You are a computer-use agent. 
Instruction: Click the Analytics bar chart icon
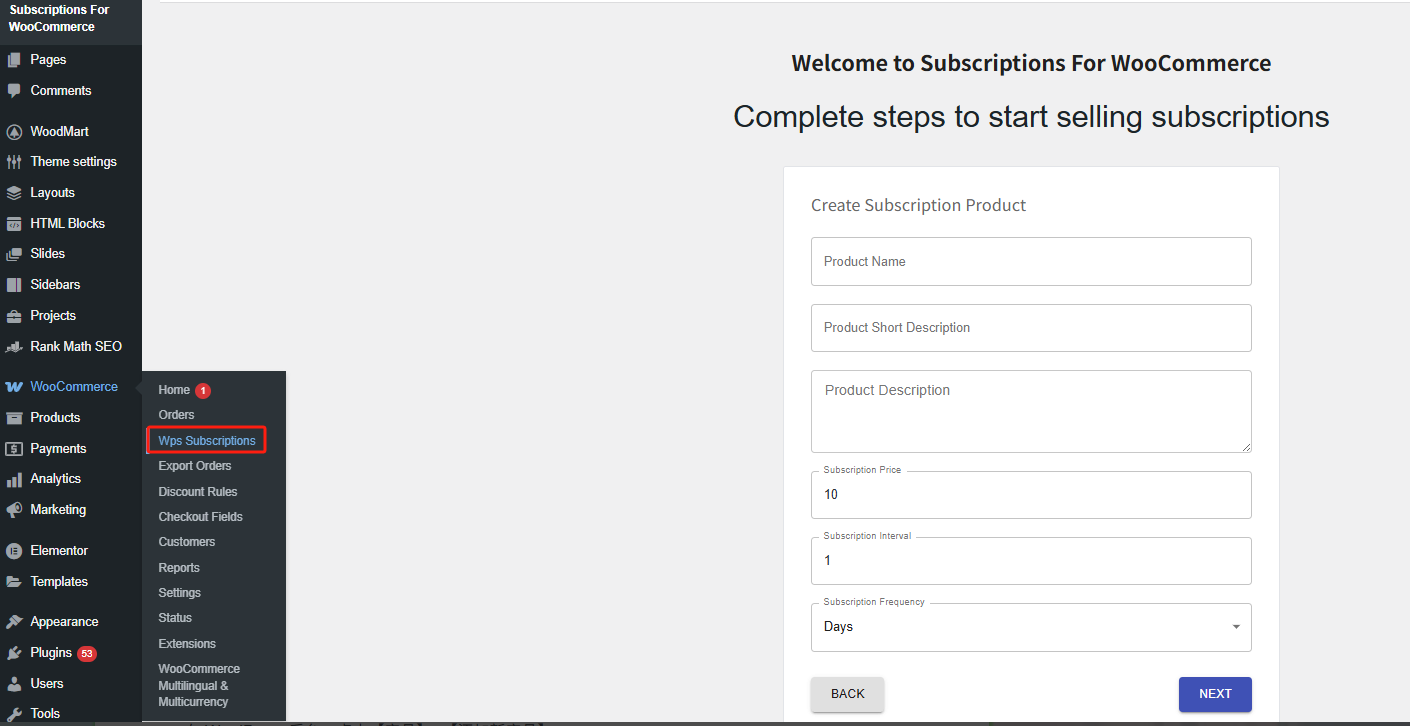pyautogui.click(x=14, y=479)
